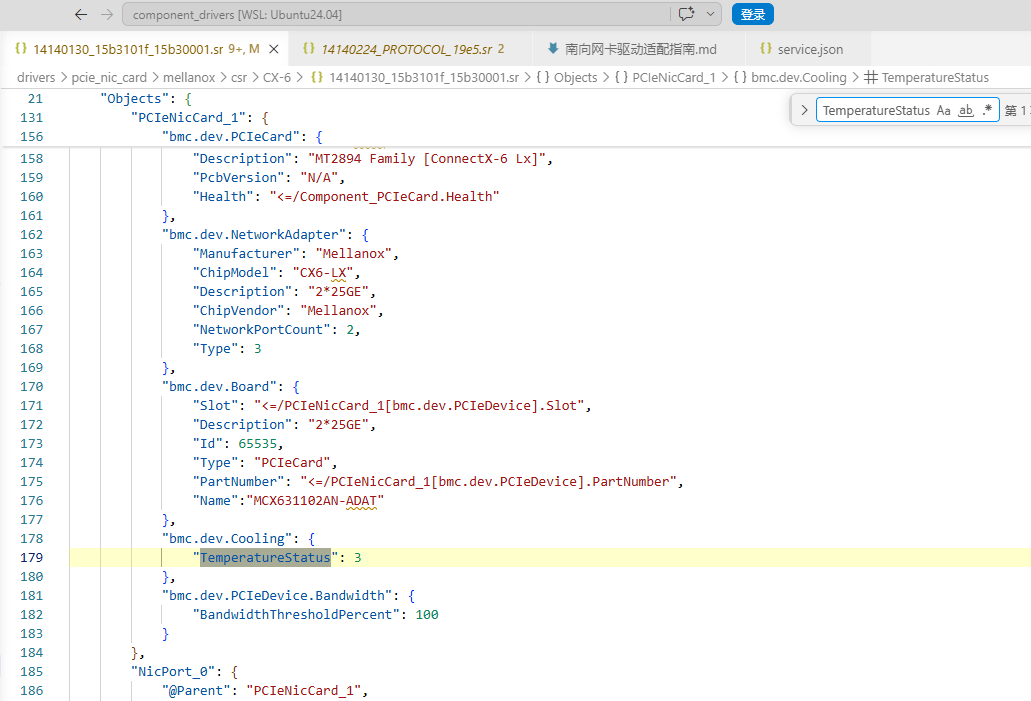Click sticky line "bmc.dev.PCIeCard": {
The width and height of the screenshot is (1031, 701).
tap(243, 137)
